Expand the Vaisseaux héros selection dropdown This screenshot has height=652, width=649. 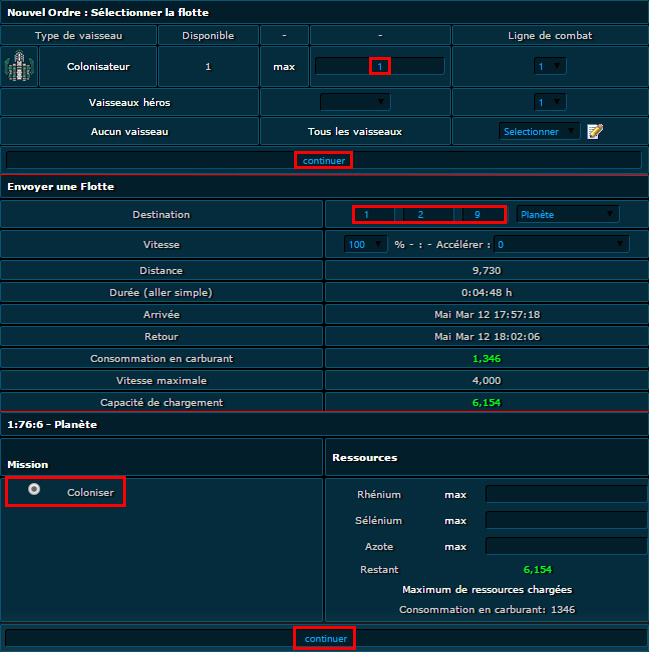(x=355, y=102)
